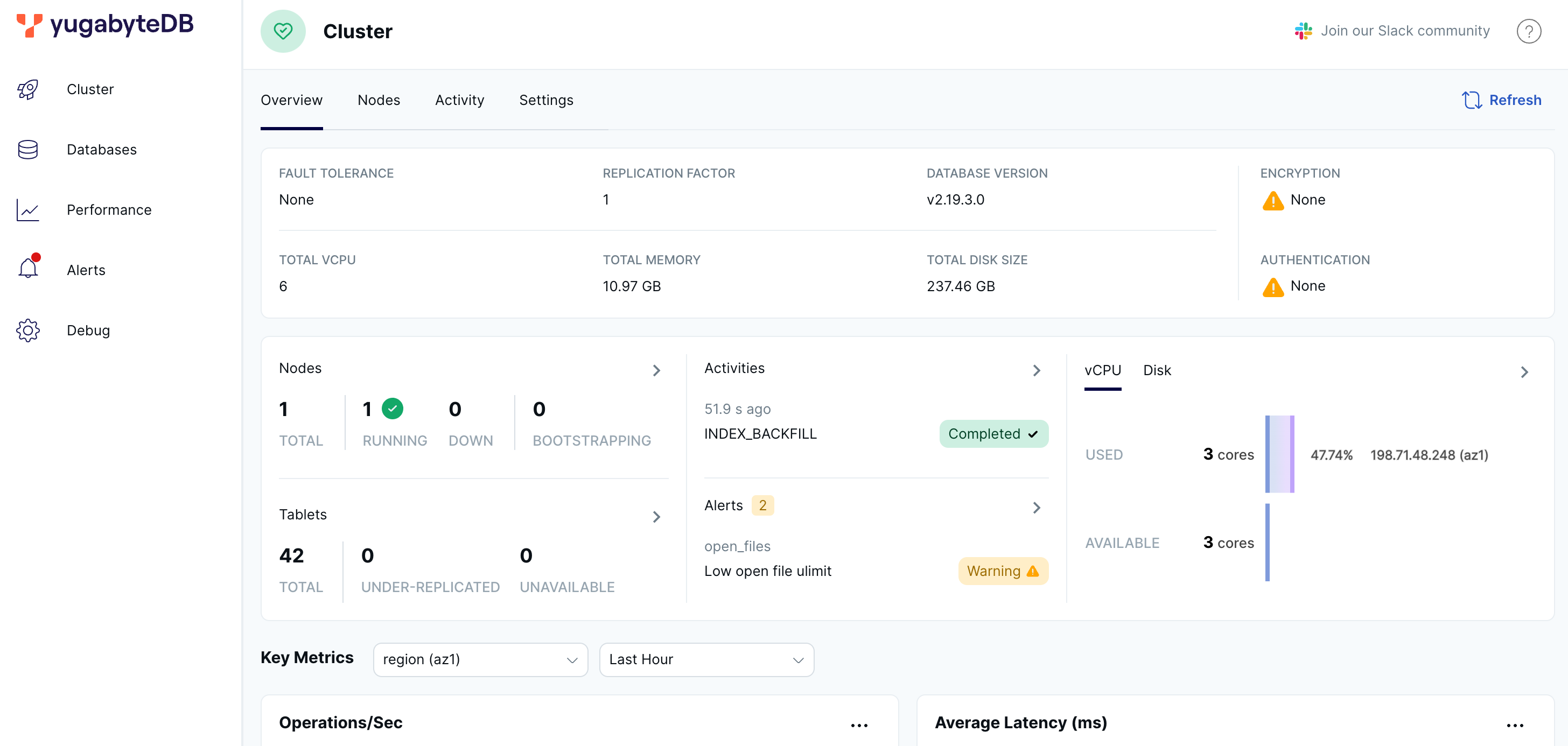Click the Encryption warning triangle icon
The width and height of the screenshot is (1568, 746).
pos(1273,201)
